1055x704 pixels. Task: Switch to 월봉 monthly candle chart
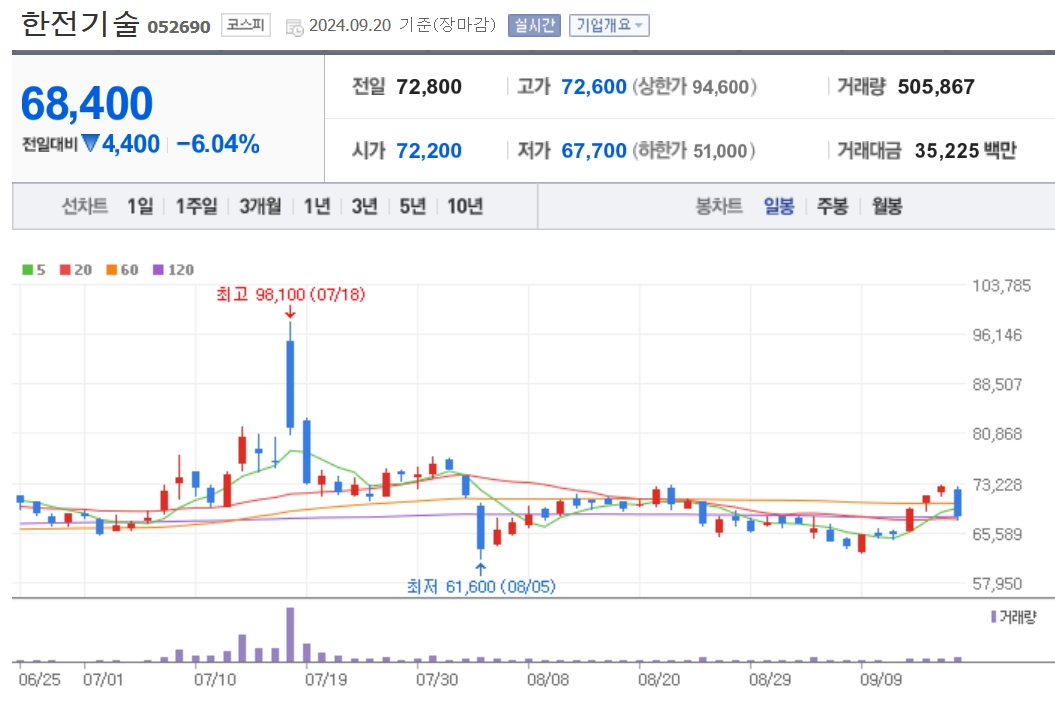(887, 206)
